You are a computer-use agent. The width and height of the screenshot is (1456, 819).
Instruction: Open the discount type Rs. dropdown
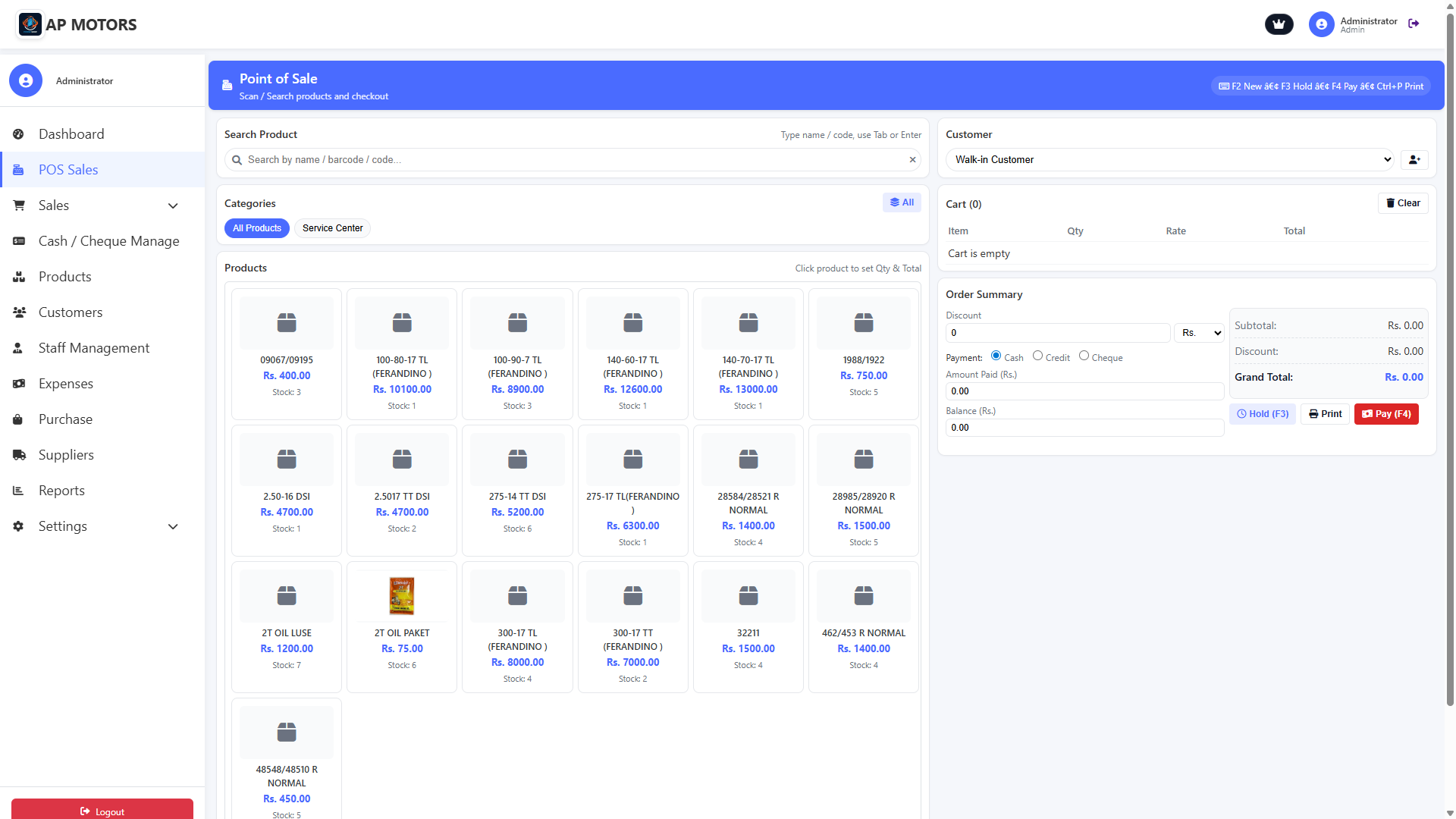coord(1199,333)
